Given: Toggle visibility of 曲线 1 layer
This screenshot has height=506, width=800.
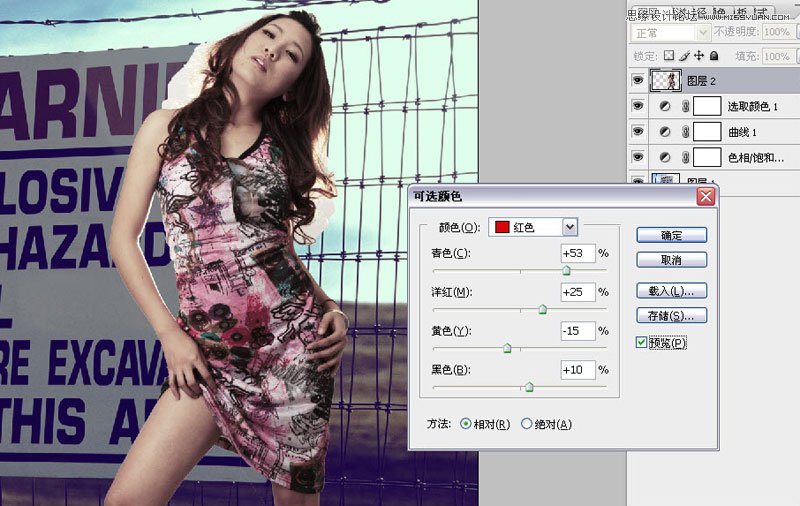Looking at the screenshot, I should click(x=638, y=131).
